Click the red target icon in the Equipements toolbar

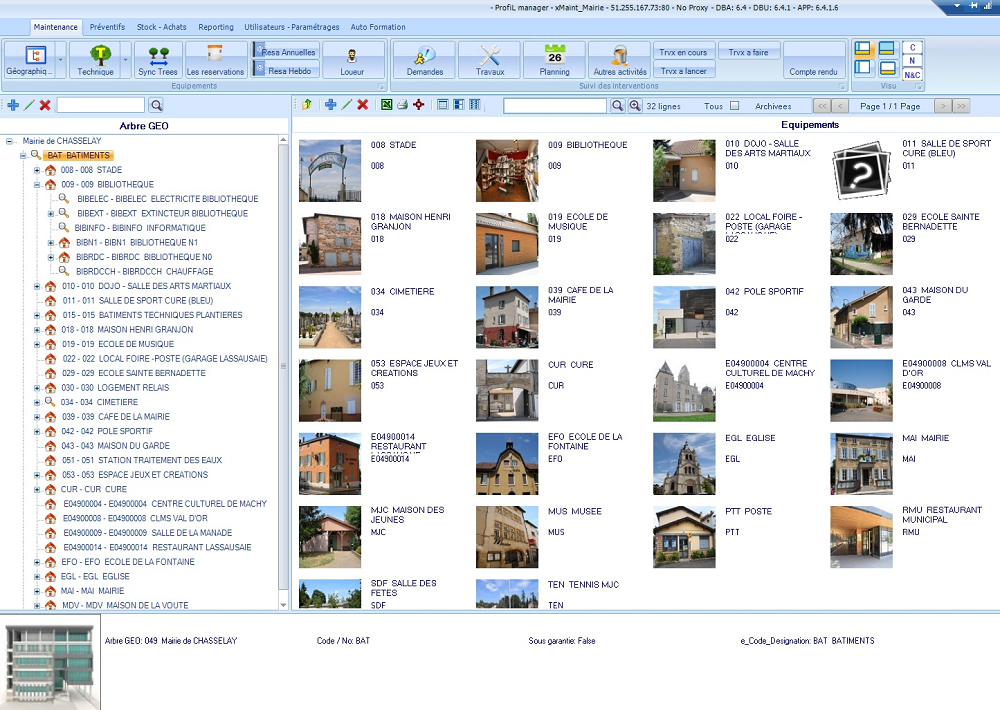(418, 105)
